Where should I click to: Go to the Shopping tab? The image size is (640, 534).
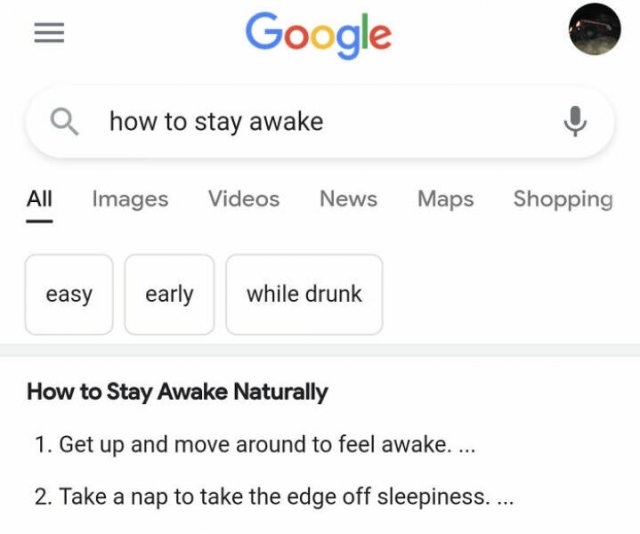tap(563, 200)
